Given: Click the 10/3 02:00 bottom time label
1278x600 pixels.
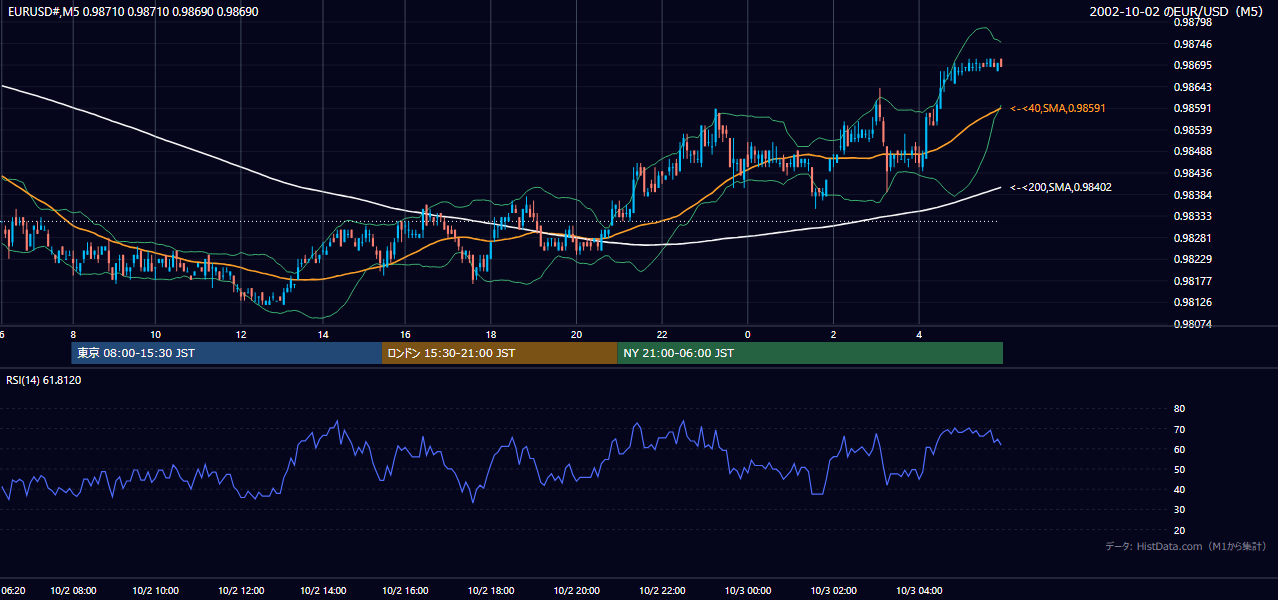Looking at the screenshot, I should (834, 591).
